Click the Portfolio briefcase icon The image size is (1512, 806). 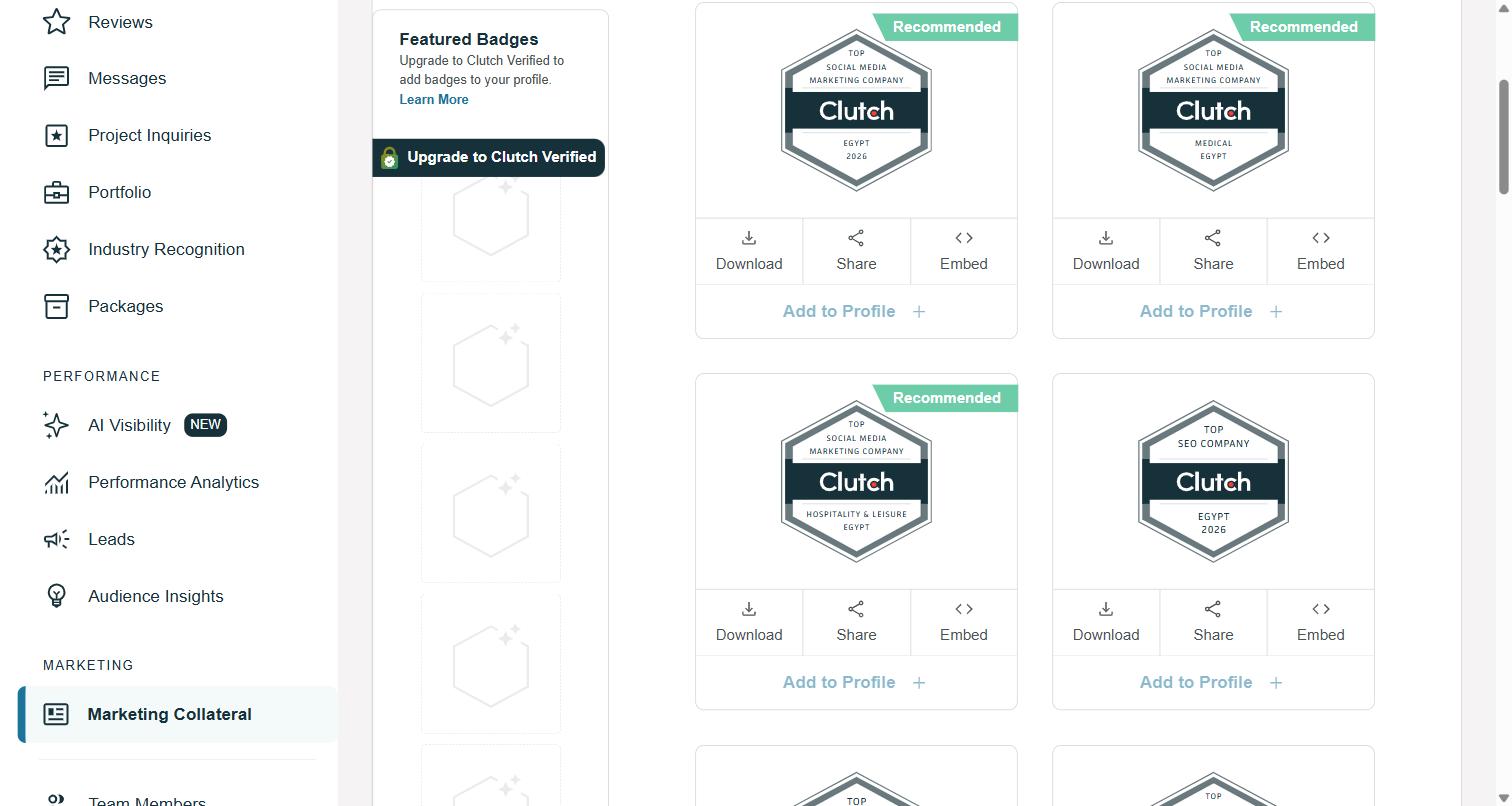pos(57,192)
